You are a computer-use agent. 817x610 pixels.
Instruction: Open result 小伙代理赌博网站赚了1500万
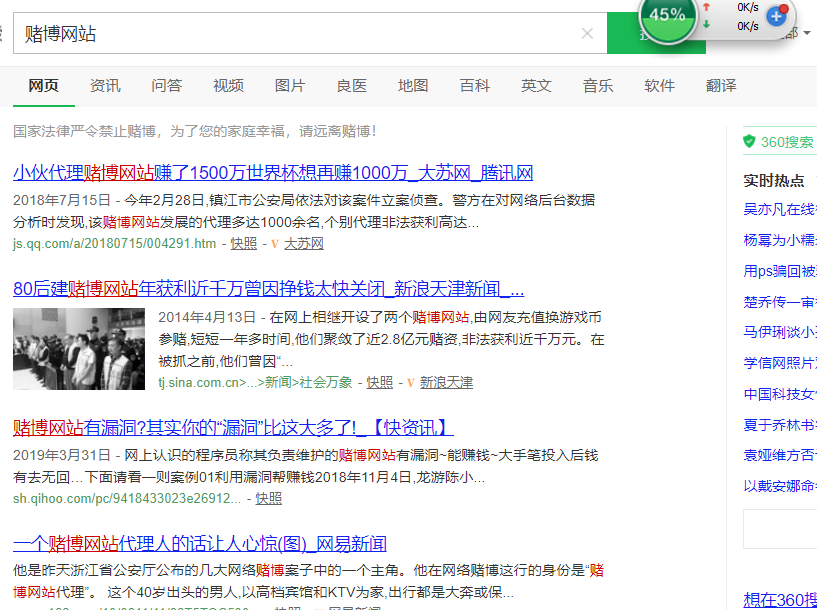point(273,173)
